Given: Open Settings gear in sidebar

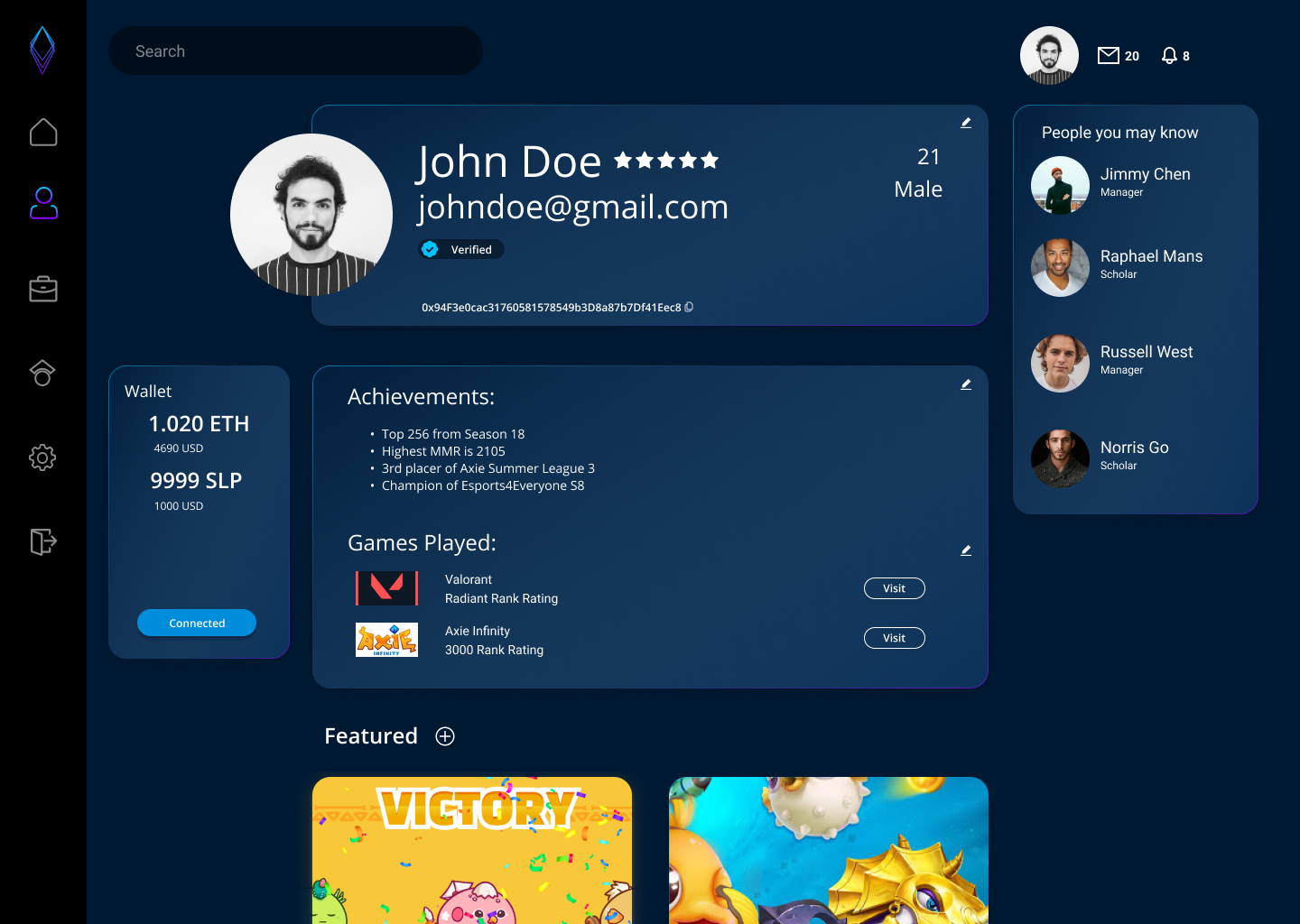Looking at the screenshot, I should point(42,457).
